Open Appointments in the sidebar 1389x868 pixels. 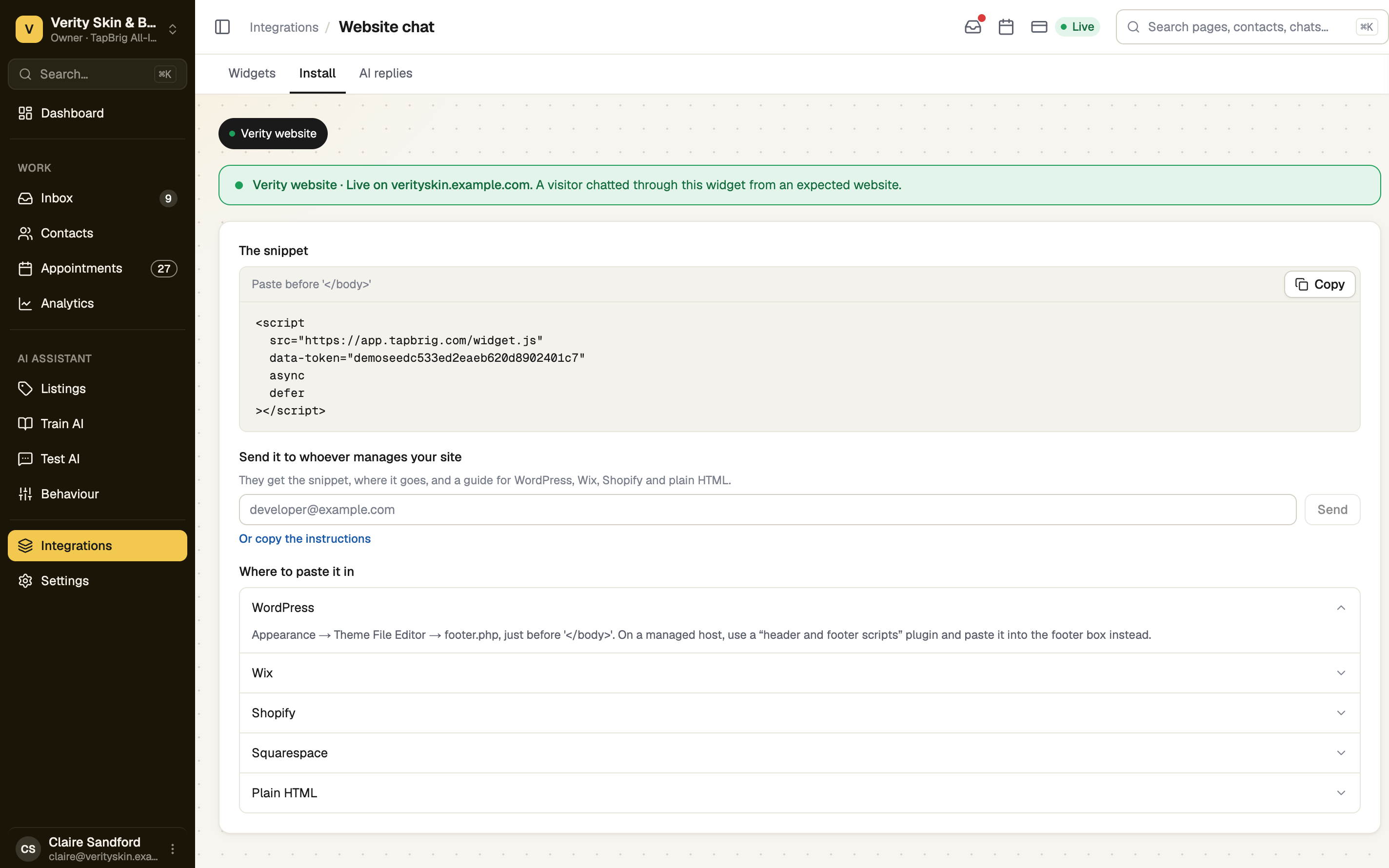98,268
